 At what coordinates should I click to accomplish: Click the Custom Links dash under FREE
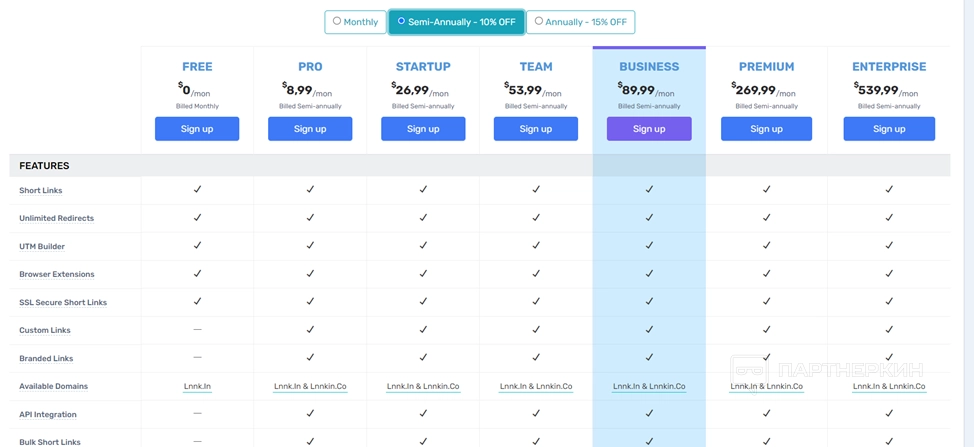[197, 329]
